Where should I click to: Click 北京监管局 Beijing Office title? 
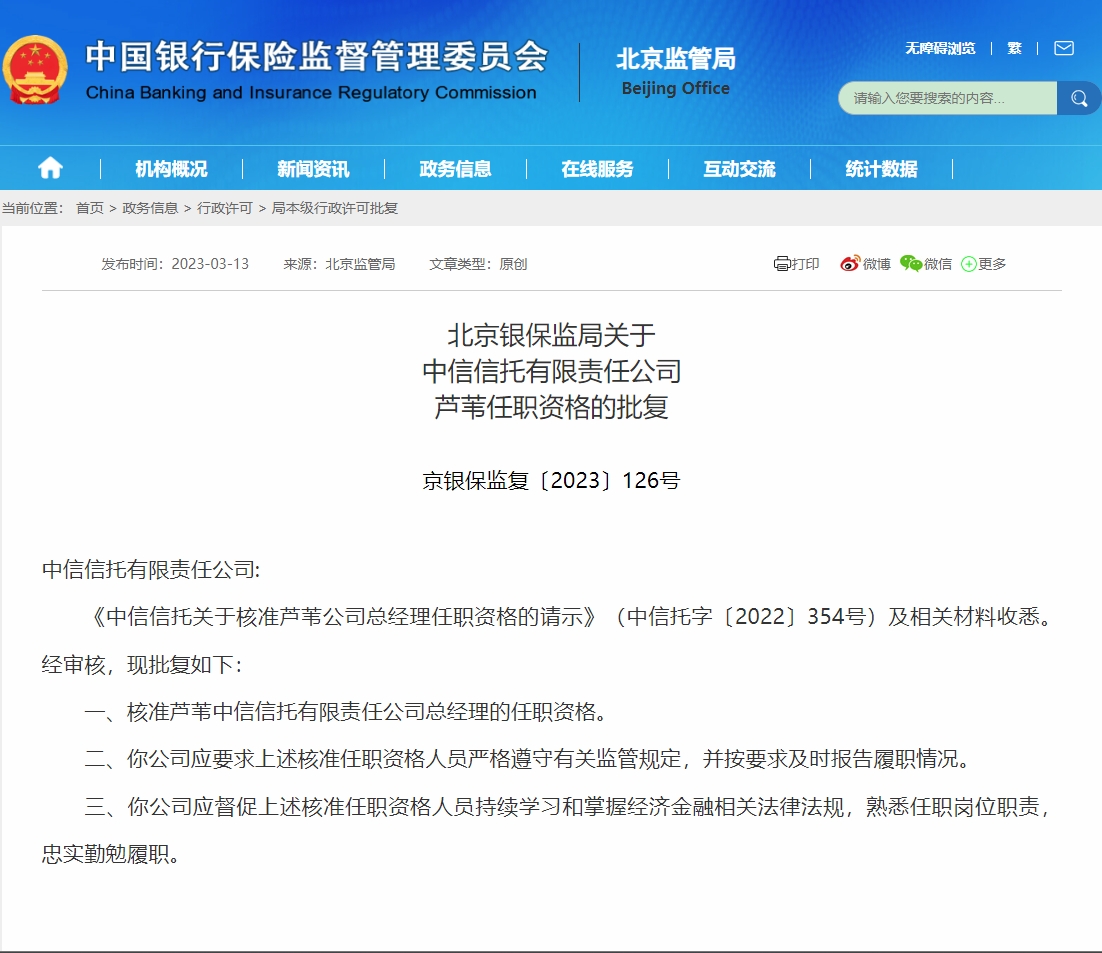point(676,71)
